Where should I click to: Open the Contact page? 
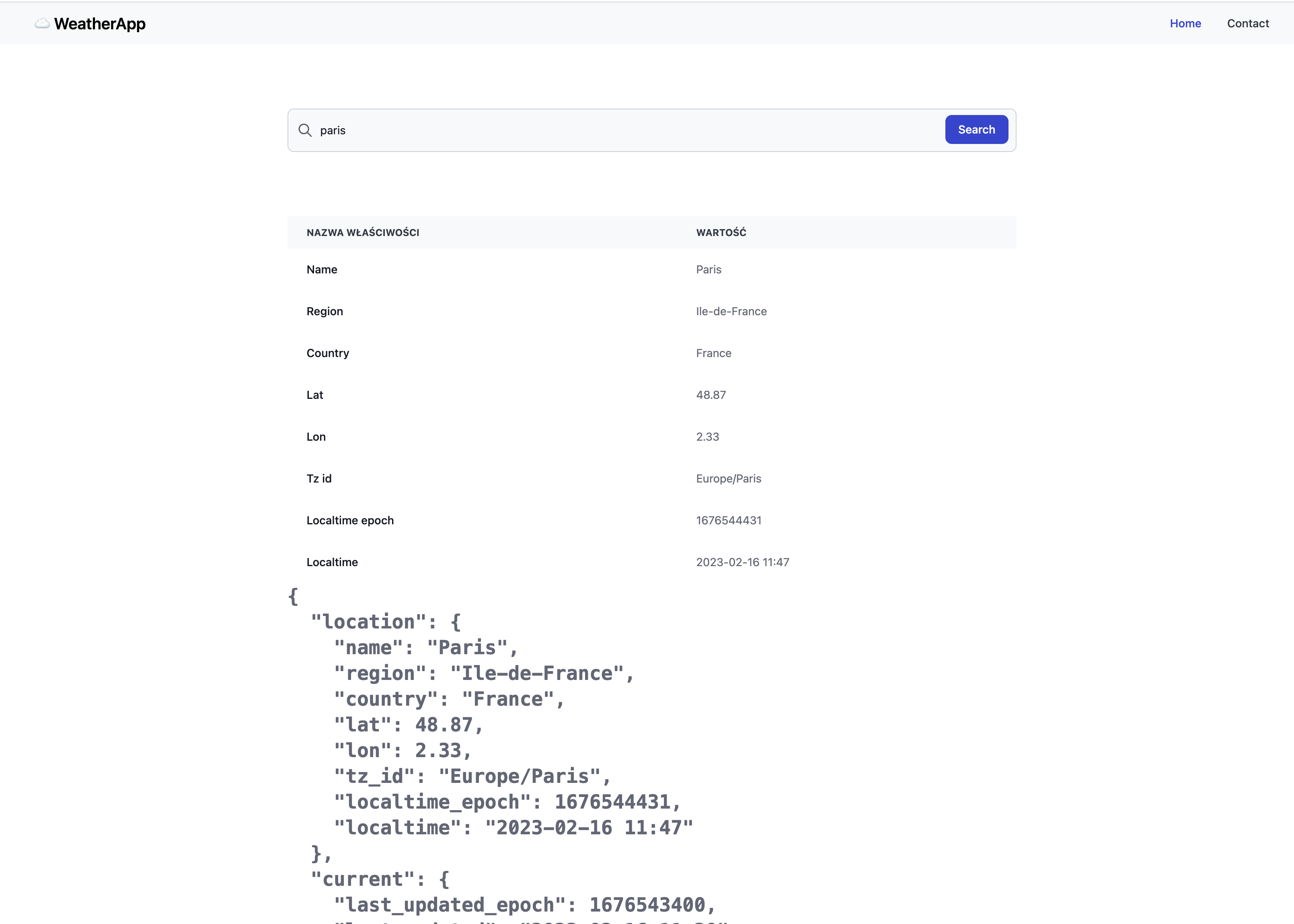click(x=1248, y=23)
